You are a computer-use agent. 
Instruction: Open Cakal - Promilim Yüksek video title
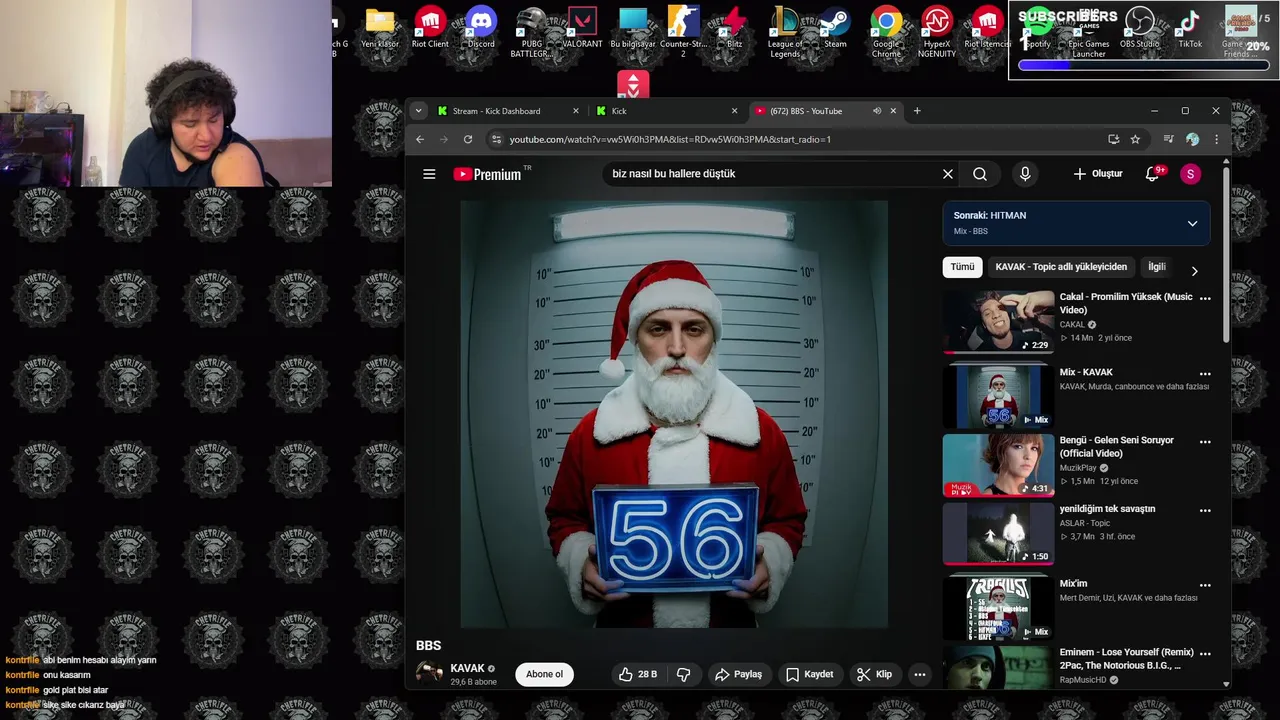[x=1126, y=303]
